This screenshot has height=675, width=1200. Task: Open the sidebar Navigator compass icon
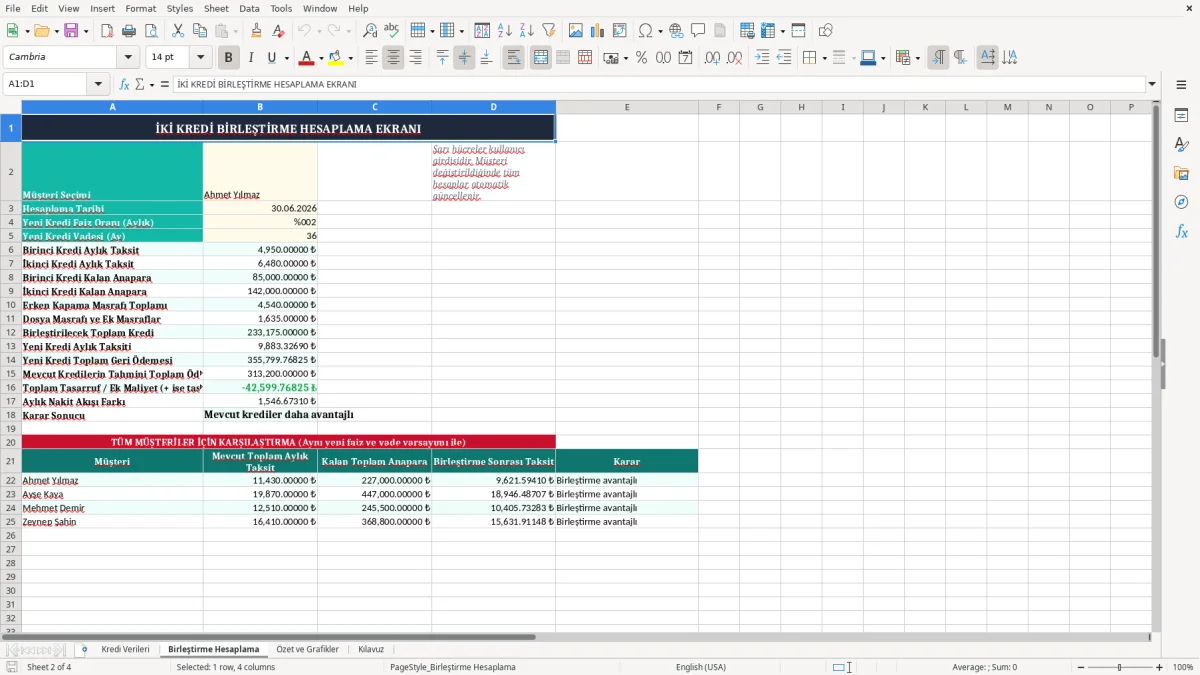pyautogui.click(x=1181, y=202)
